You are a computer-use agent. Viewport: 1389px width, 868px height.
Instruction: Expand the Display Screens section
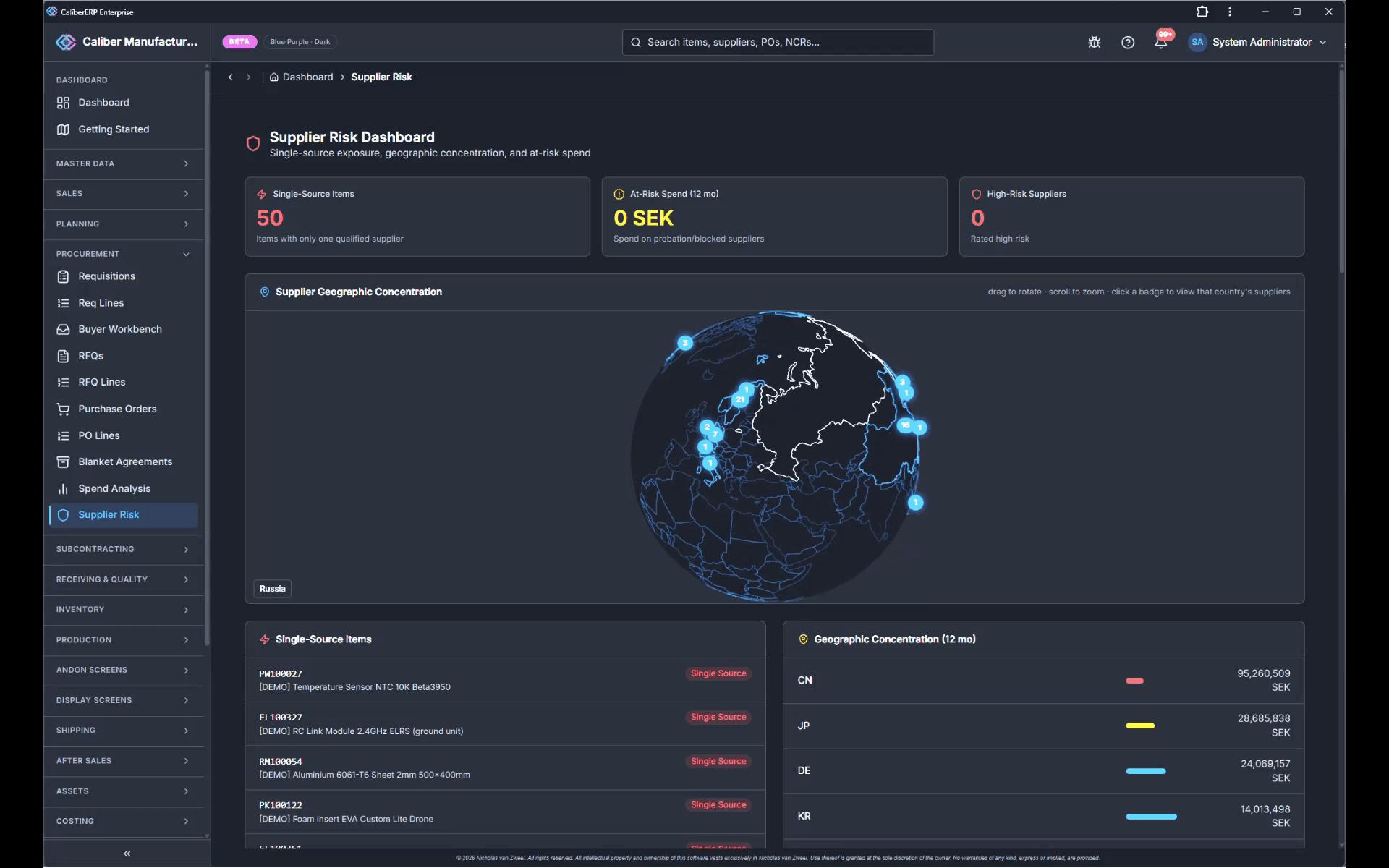(123, 700)
